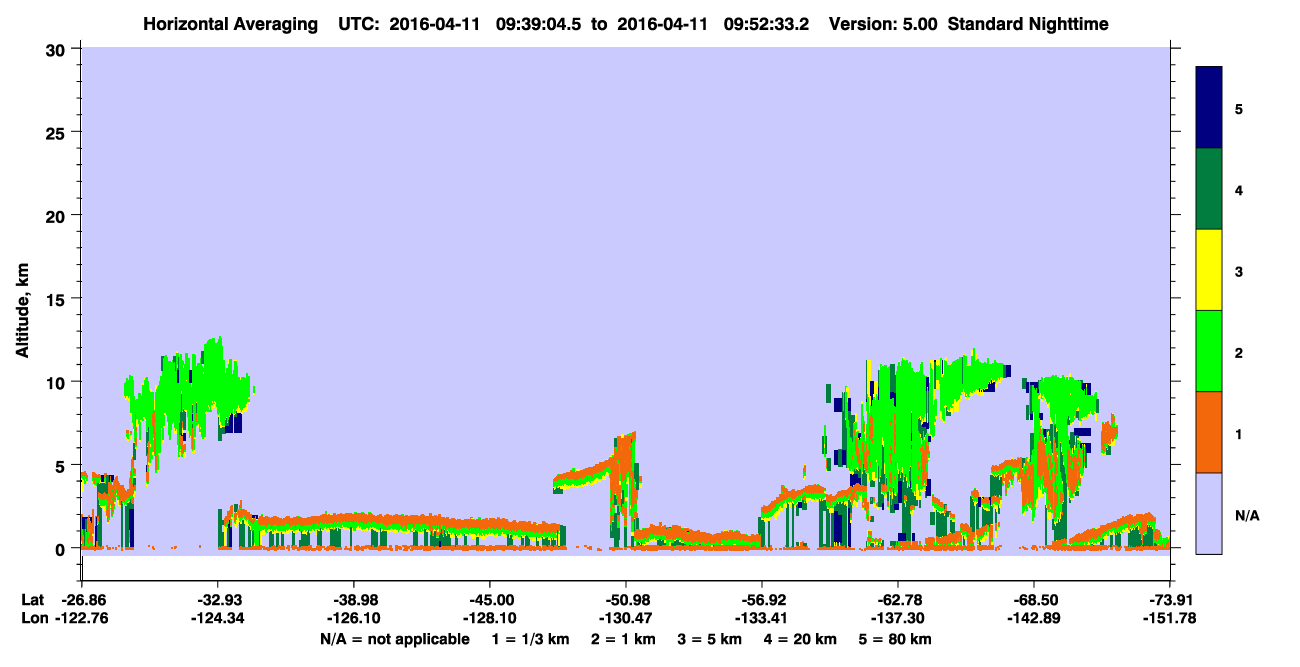The image size is (1300, 667).
Task: Click the dark green colorbar segment labeled 4
Action: 1209,189
